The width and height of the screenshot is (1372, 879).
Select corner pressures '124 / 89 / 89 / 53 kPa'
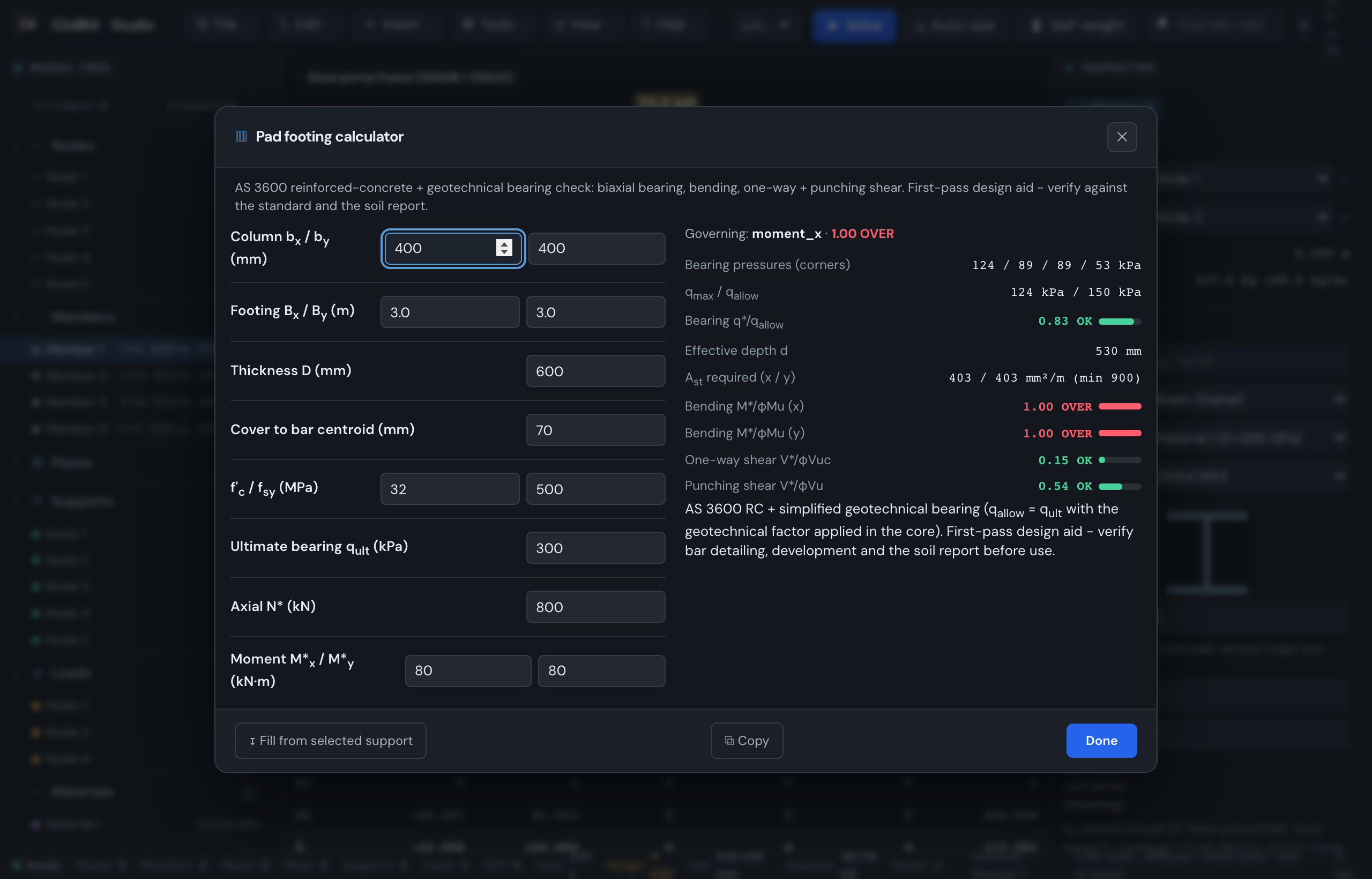pyautogui.click(x=1056, y=265)
